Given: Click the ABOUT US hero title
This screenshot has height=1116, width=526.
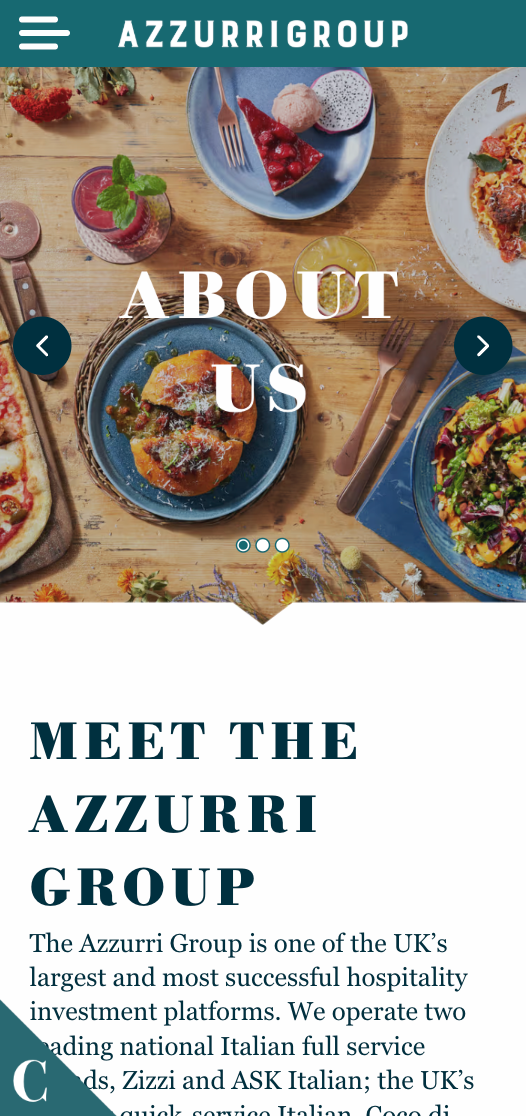Looking at the screenshot, I should click(x=261, y=340).
